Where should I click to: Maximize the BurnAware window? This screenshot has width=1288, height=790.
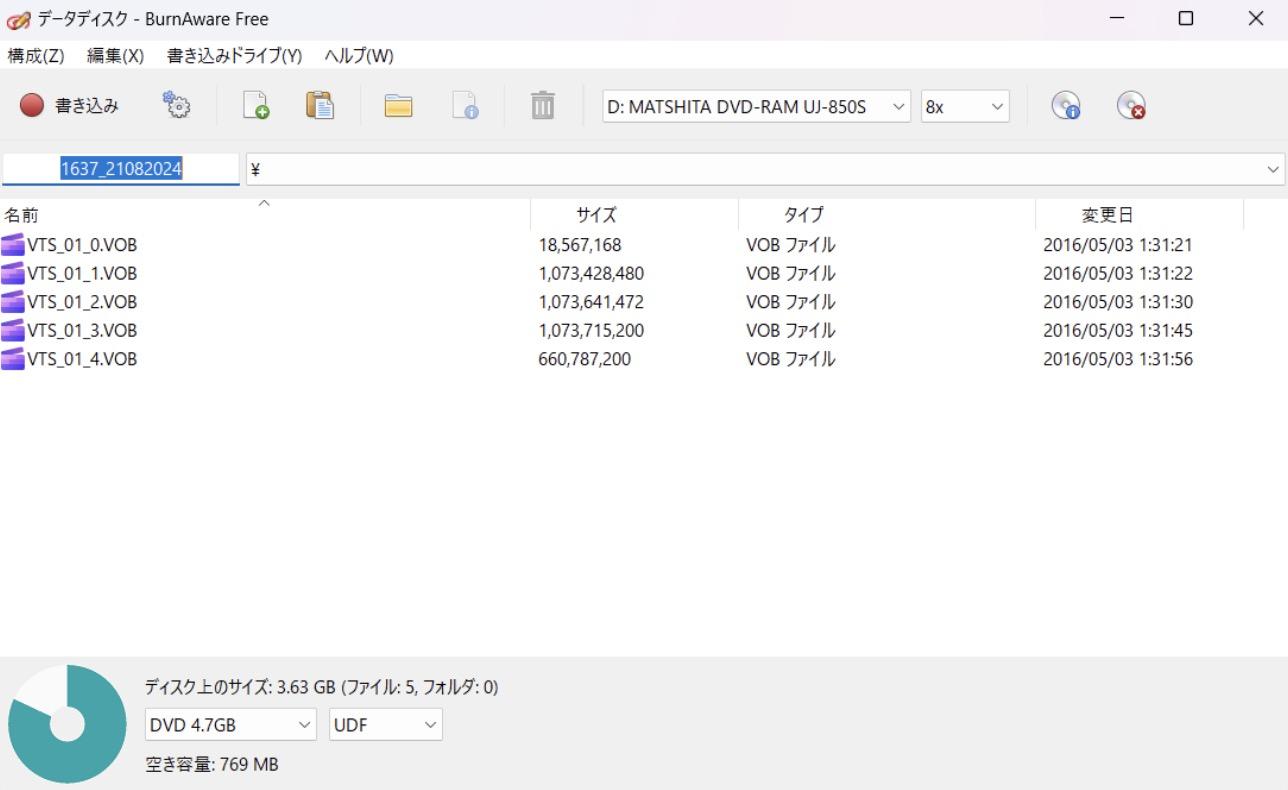point(1186,19)
